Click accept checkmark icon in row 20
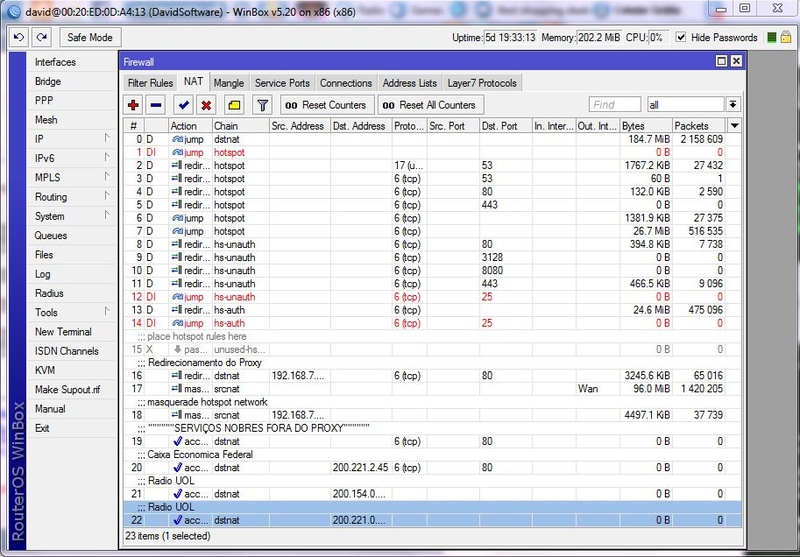 tap(178, 467)
